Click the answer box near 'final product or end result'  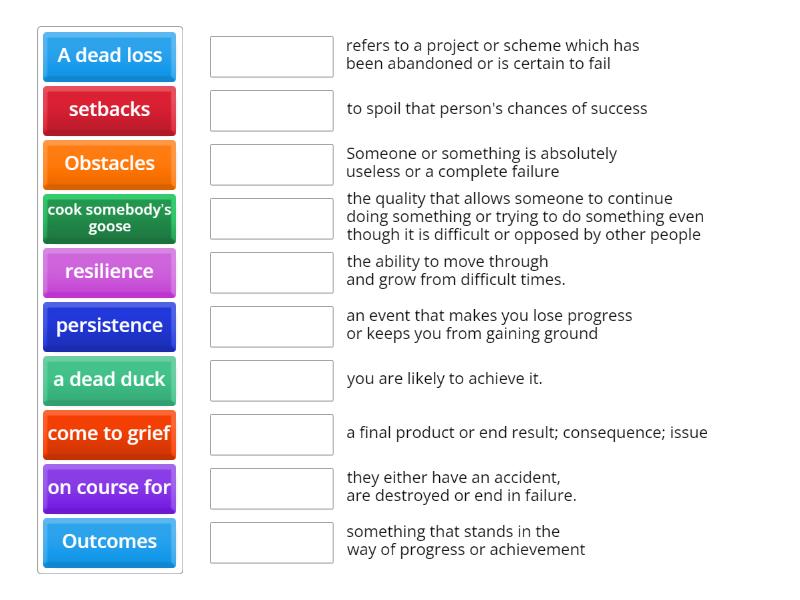point(271,434)
